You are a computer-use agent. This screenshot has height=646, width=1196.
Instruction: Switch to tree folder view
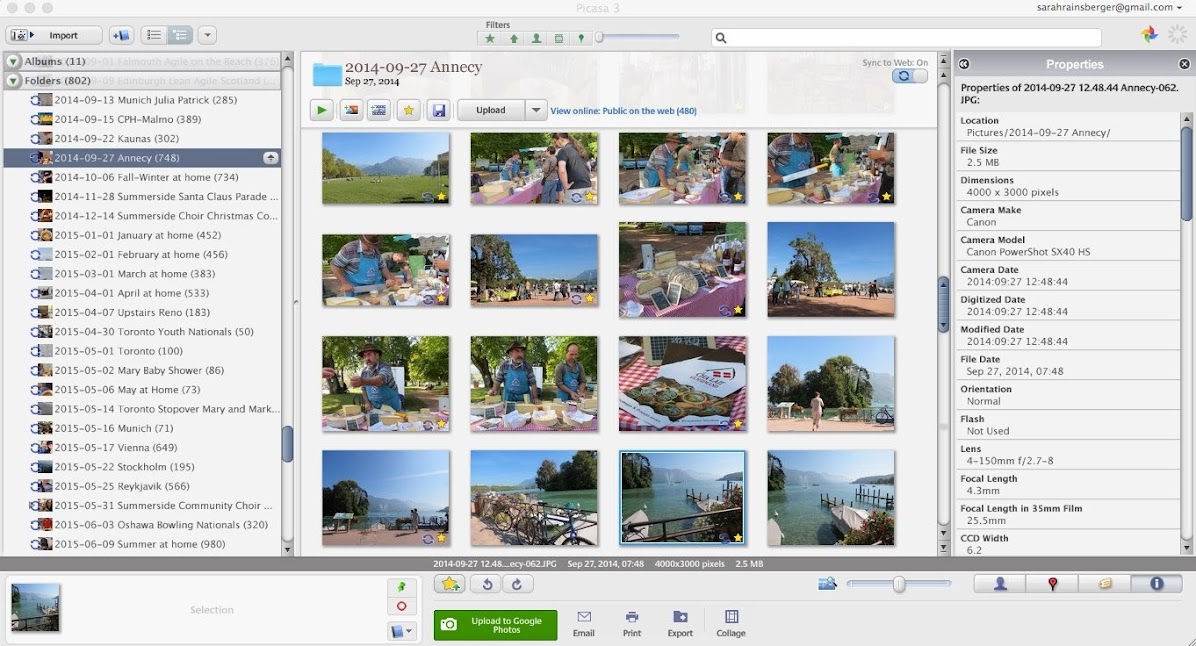tap(180, 35)
